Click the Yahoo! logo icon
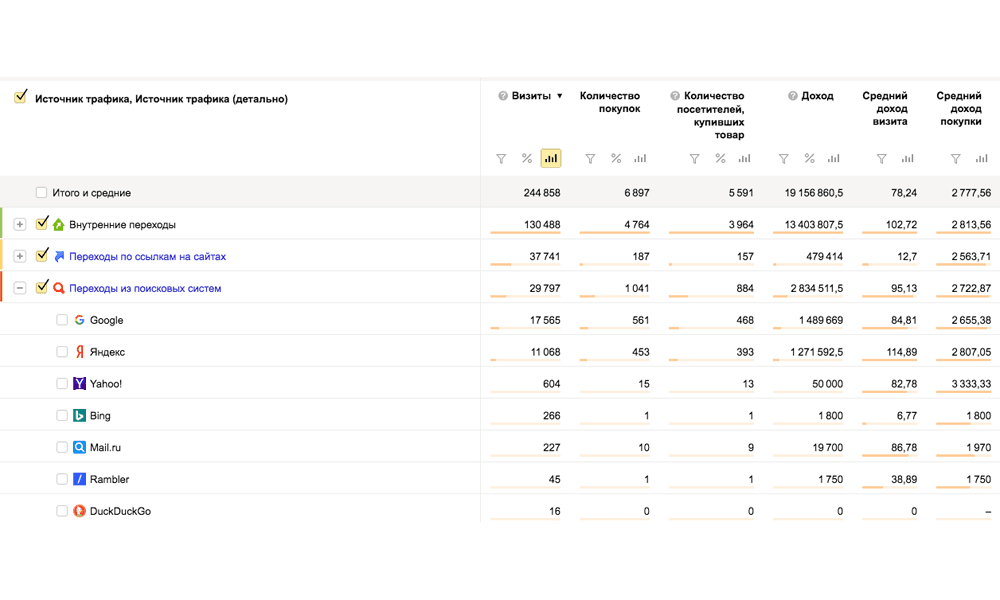Screen dimensions: 1000x600 point(79,383)
